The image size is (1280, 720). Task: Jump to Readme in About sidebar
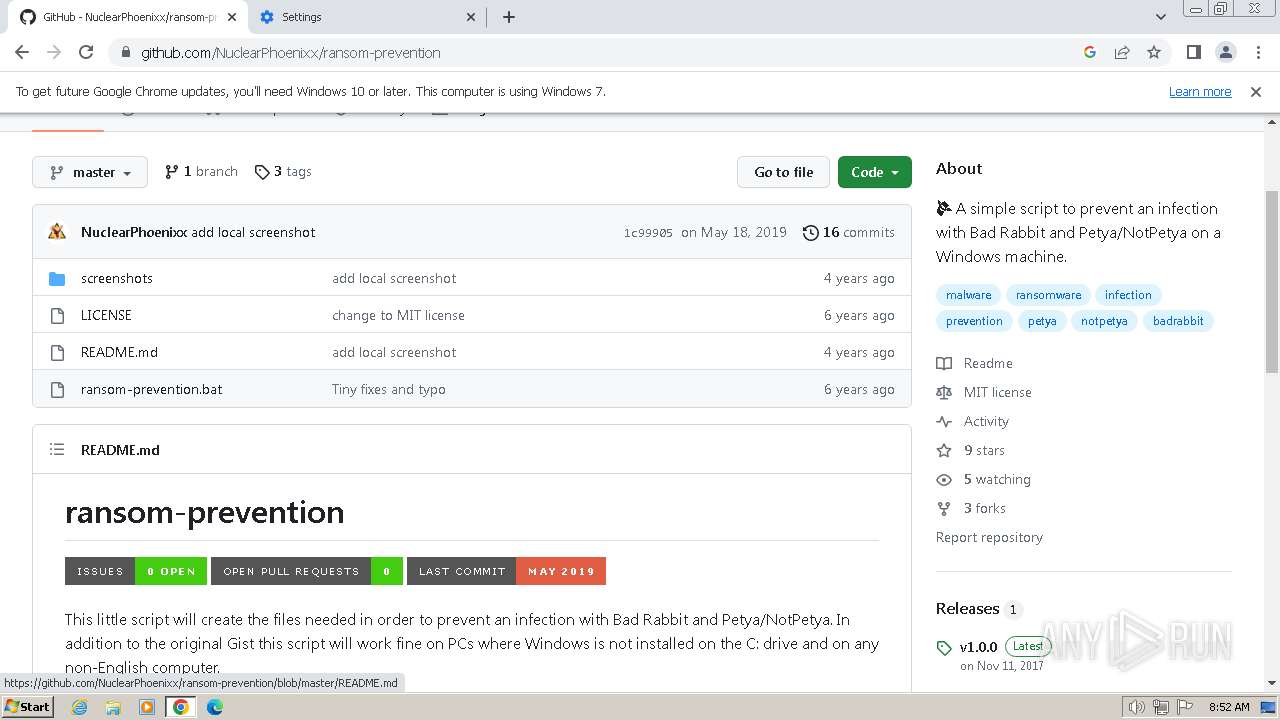pos(975,363)
